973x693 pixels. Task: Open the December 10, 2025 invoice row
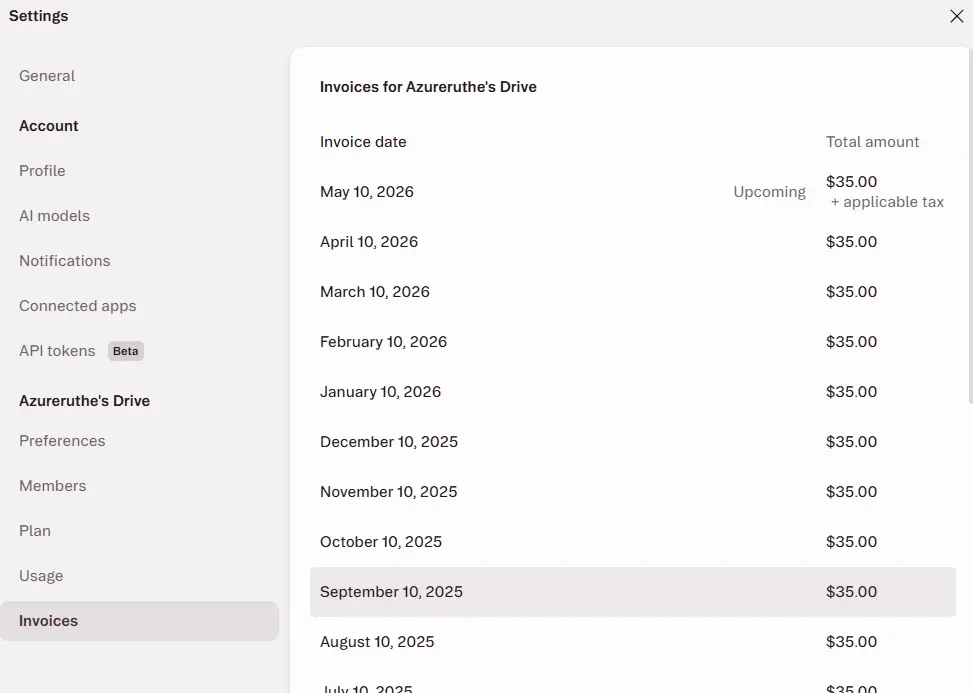[632, 442]
